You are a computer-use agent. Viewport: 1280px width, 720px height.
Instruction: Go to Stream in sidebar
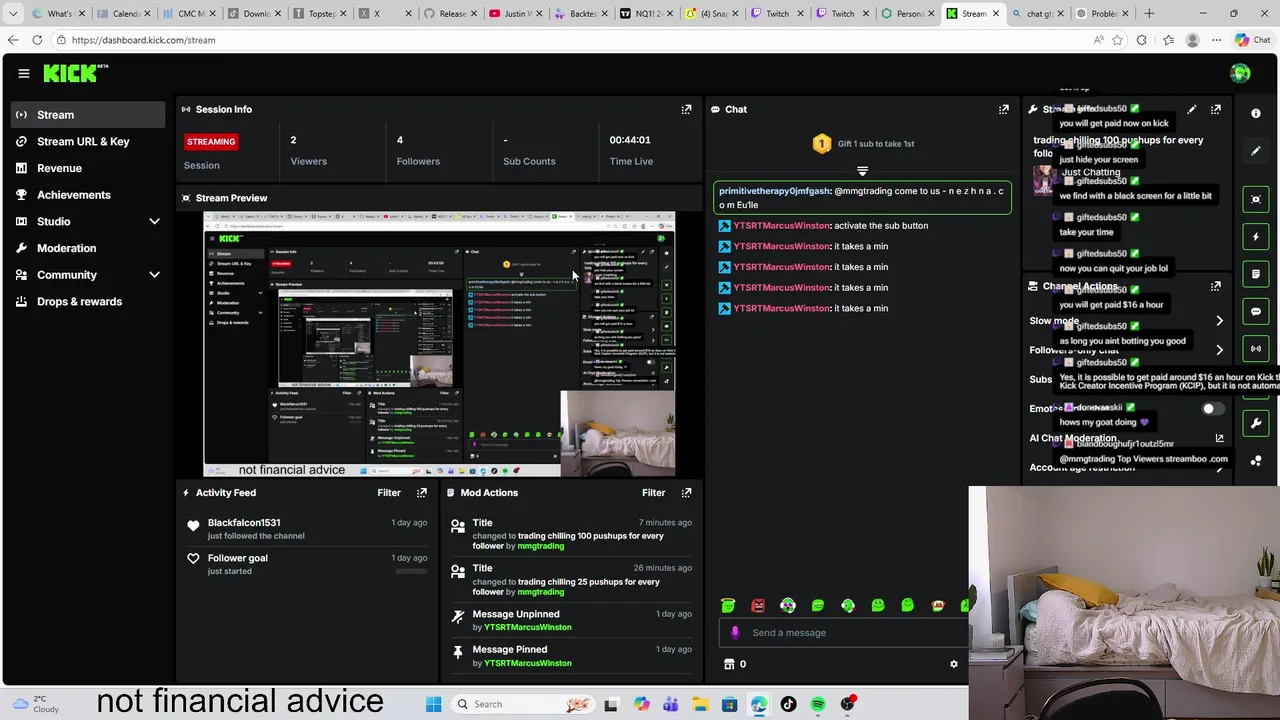(x=88, y=115)
